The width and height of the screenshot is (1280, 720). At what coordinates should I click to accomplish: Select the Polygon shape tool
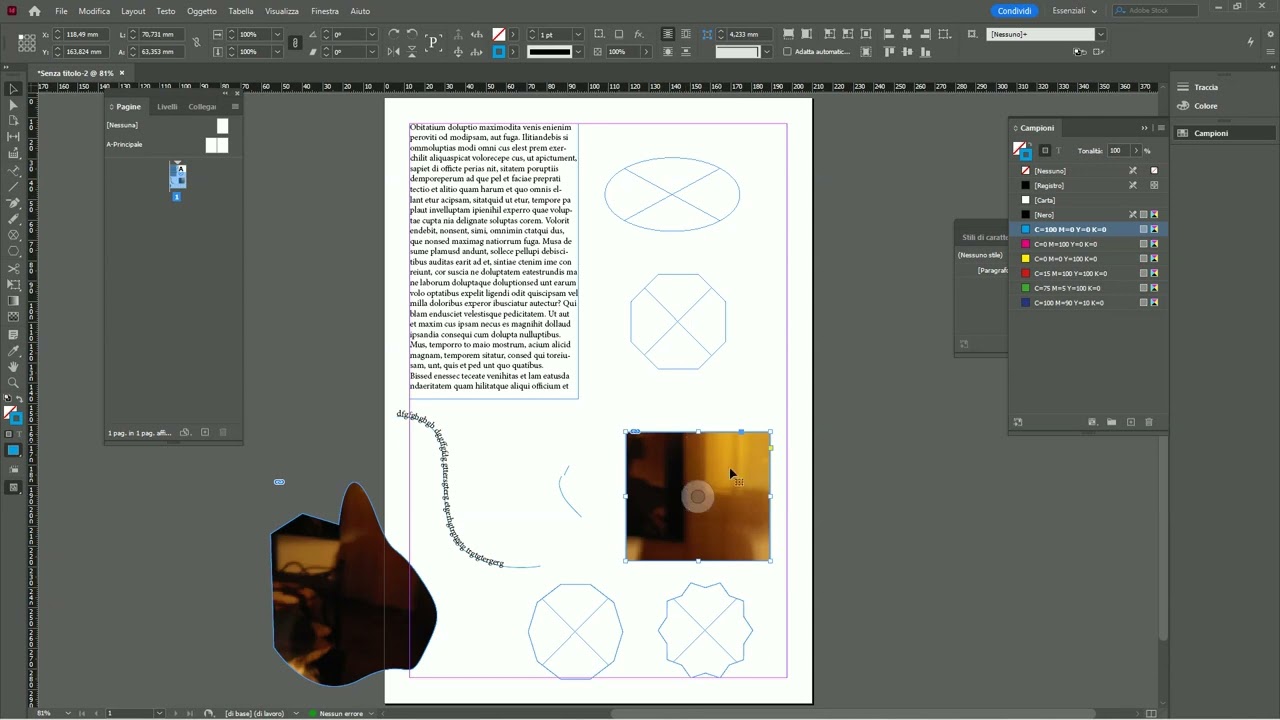click(x=13, y=251)
